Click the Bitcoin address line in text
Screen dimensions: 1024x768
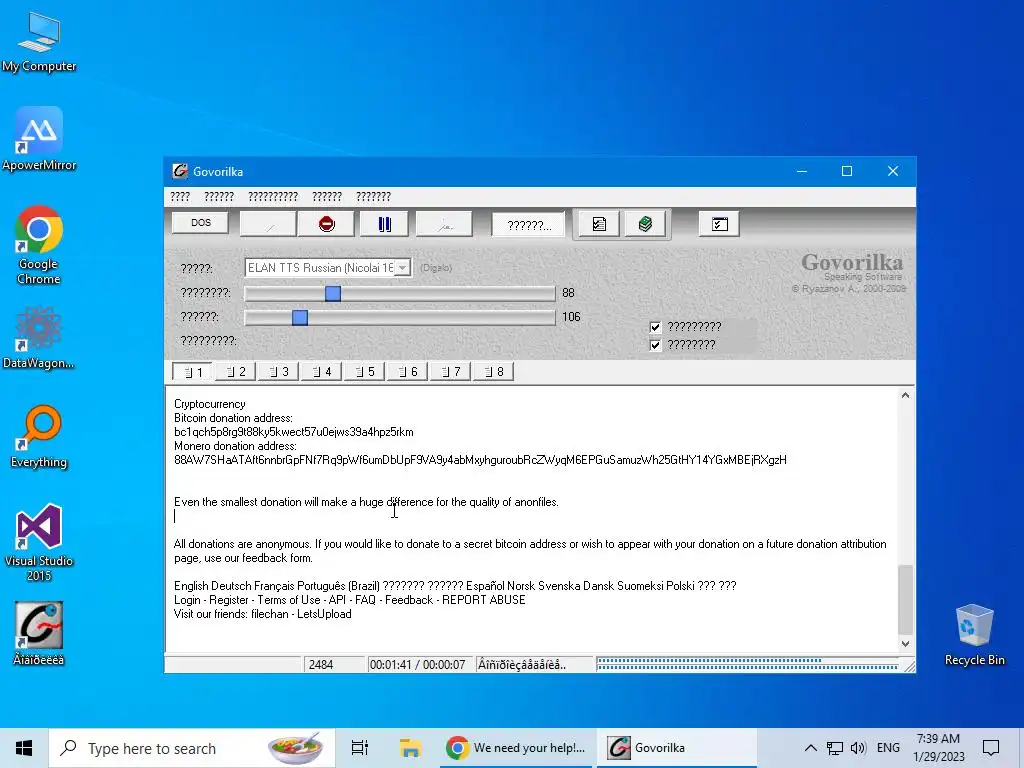[x=293, y=432]
